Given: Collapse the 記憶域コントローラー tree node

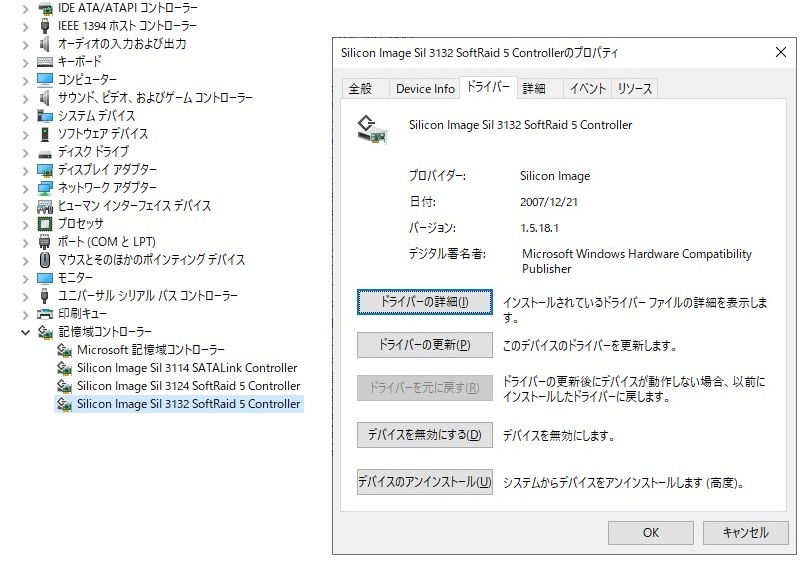Looking at the screenshot, I should tap(25, 332).
